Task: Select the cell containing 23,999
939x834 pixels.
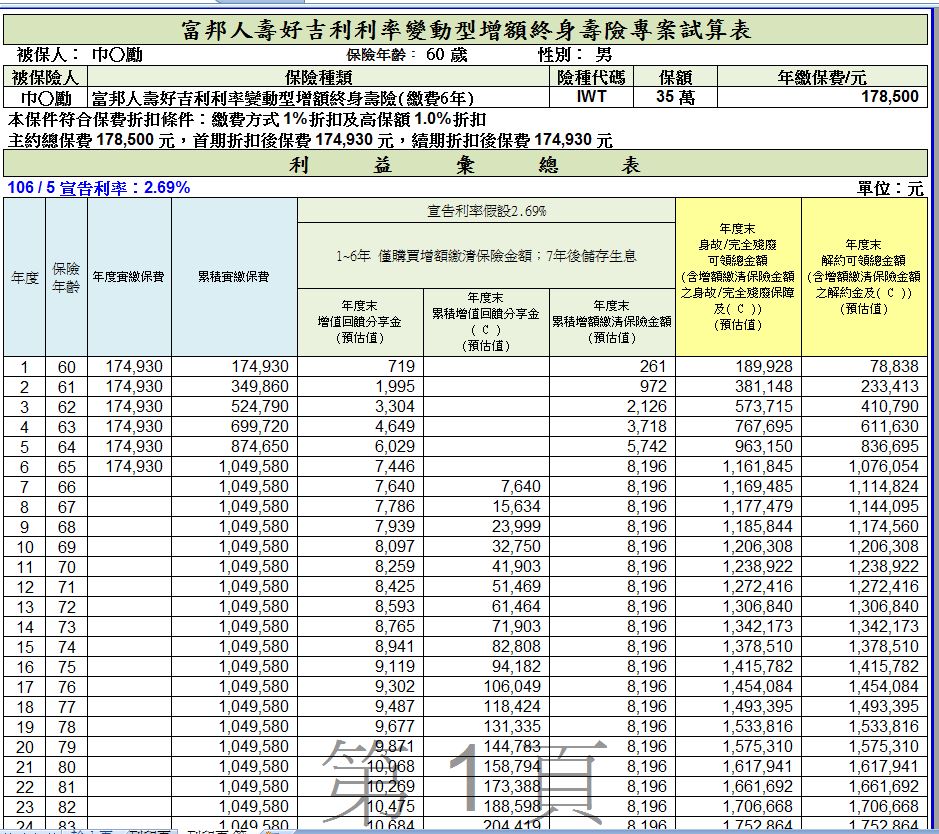Action: tap(486, 527)
